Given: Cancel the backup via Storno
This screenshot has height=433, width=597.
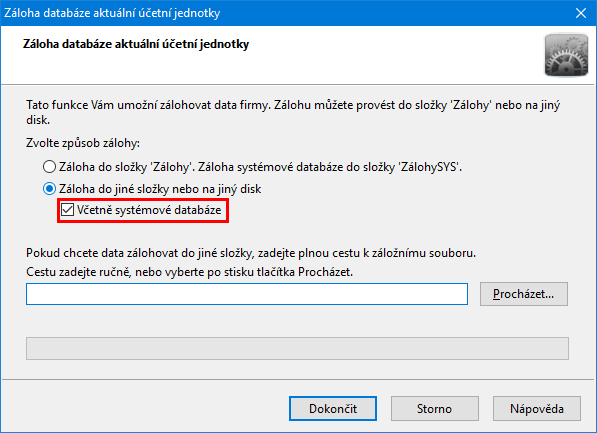Looking at the screenshot, I should pyautogui.click(x=434, y=409).
